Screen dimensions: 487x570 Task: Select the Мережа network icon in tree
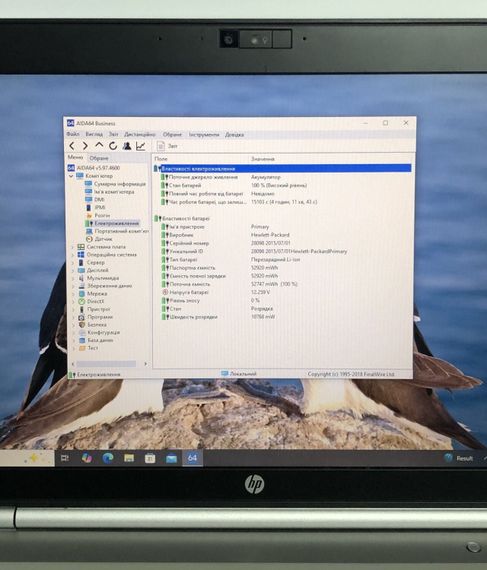pos(81,293)
